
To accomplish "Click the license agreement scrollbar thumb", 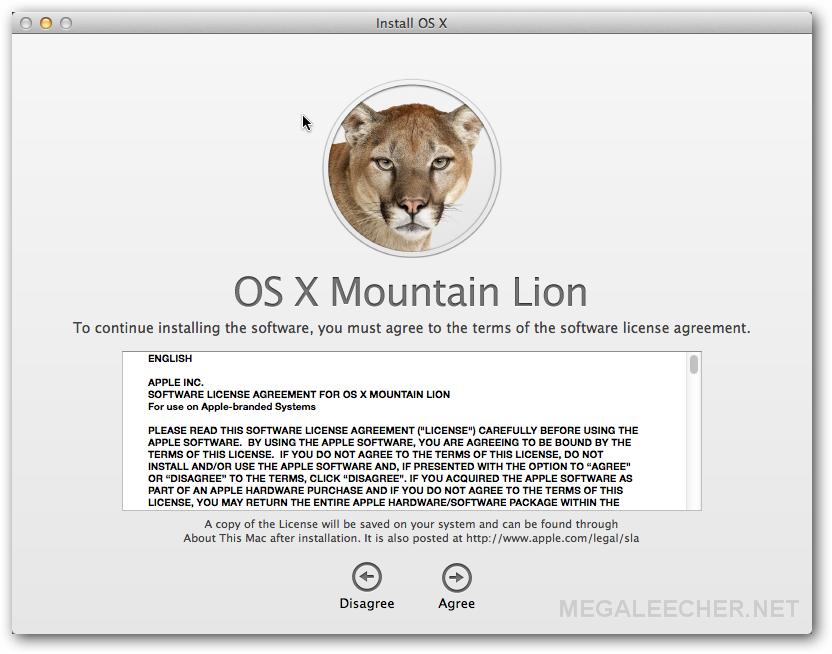I will [x=694, y=365].
